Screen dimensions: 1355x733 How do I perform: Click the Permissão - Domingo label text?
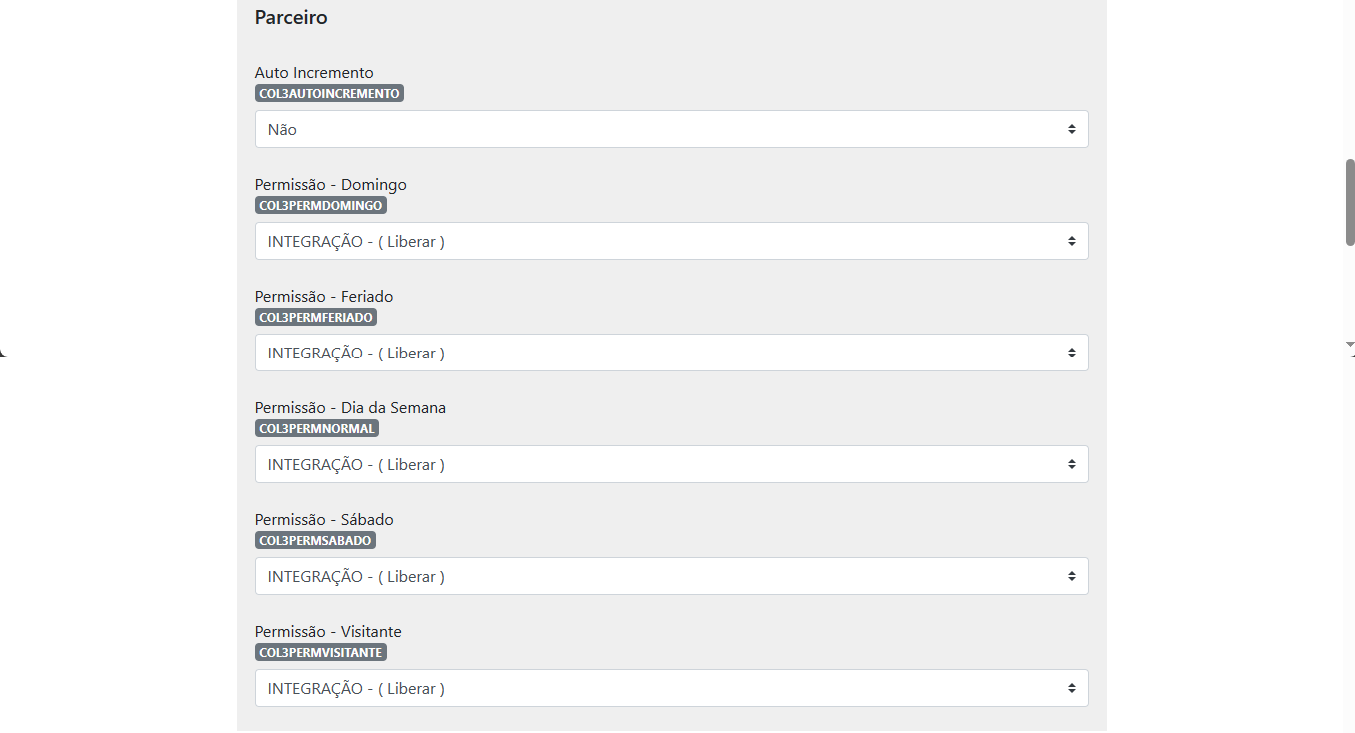331,184
